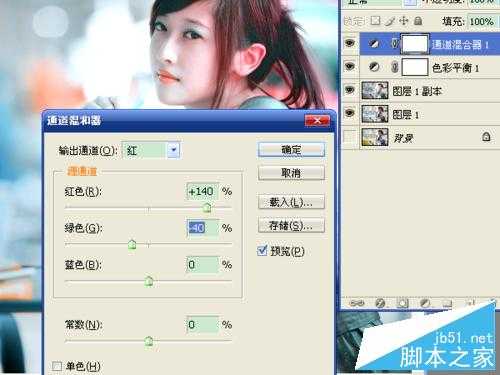500x375 pixels.
Task: Click the 常数(N) slider handle
Action: coord(149,341)
